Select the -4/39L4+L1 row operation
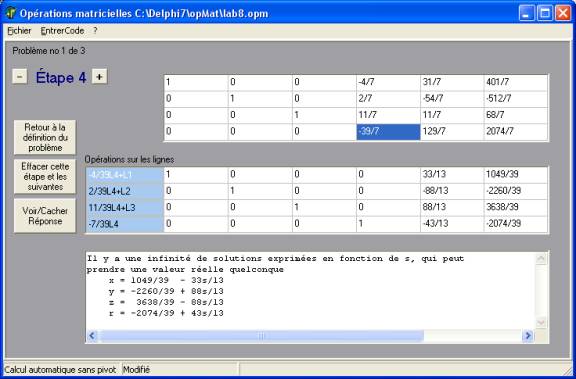 125,175
